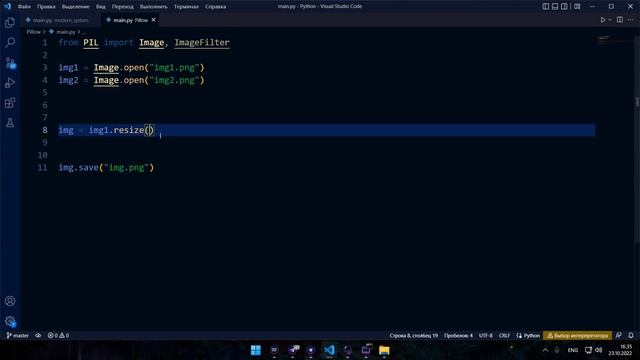Open the Переход menu
The height and width of the screenshot is (360, 640).
coord(122,7)
